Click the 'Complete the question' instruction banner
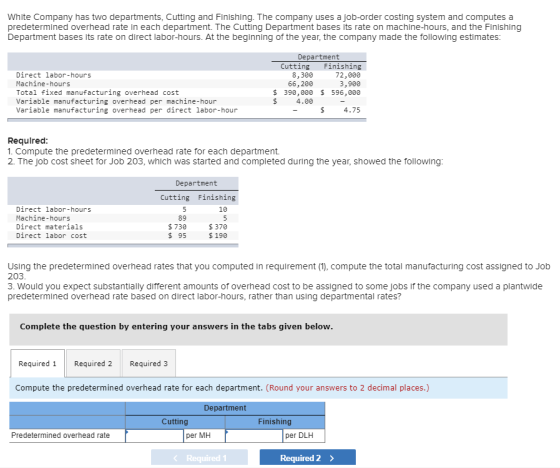The height and width of the screenshot is (468, 560). tap(258, 329)
